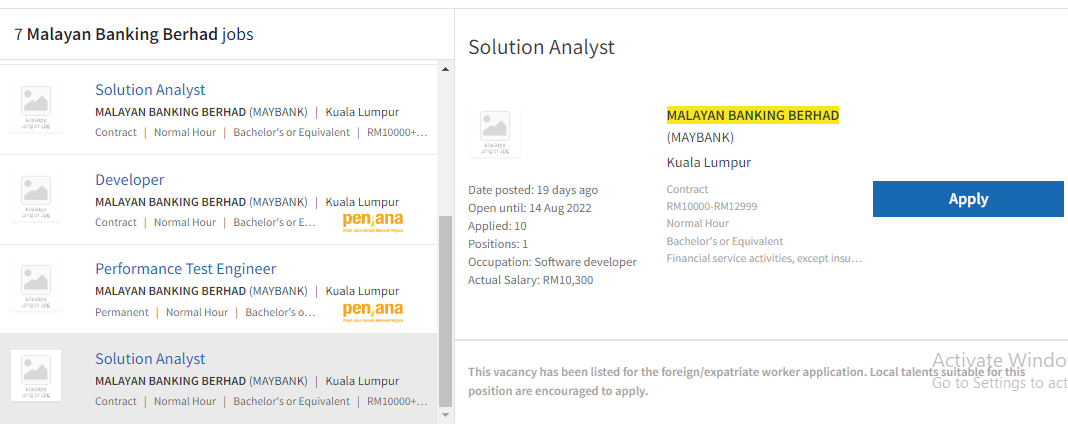The height and width of the screenshot is (424, 1068).
Task: Click the highlighted MALAYAN BANKING BERHAD company name
Action: coord(753,115)
